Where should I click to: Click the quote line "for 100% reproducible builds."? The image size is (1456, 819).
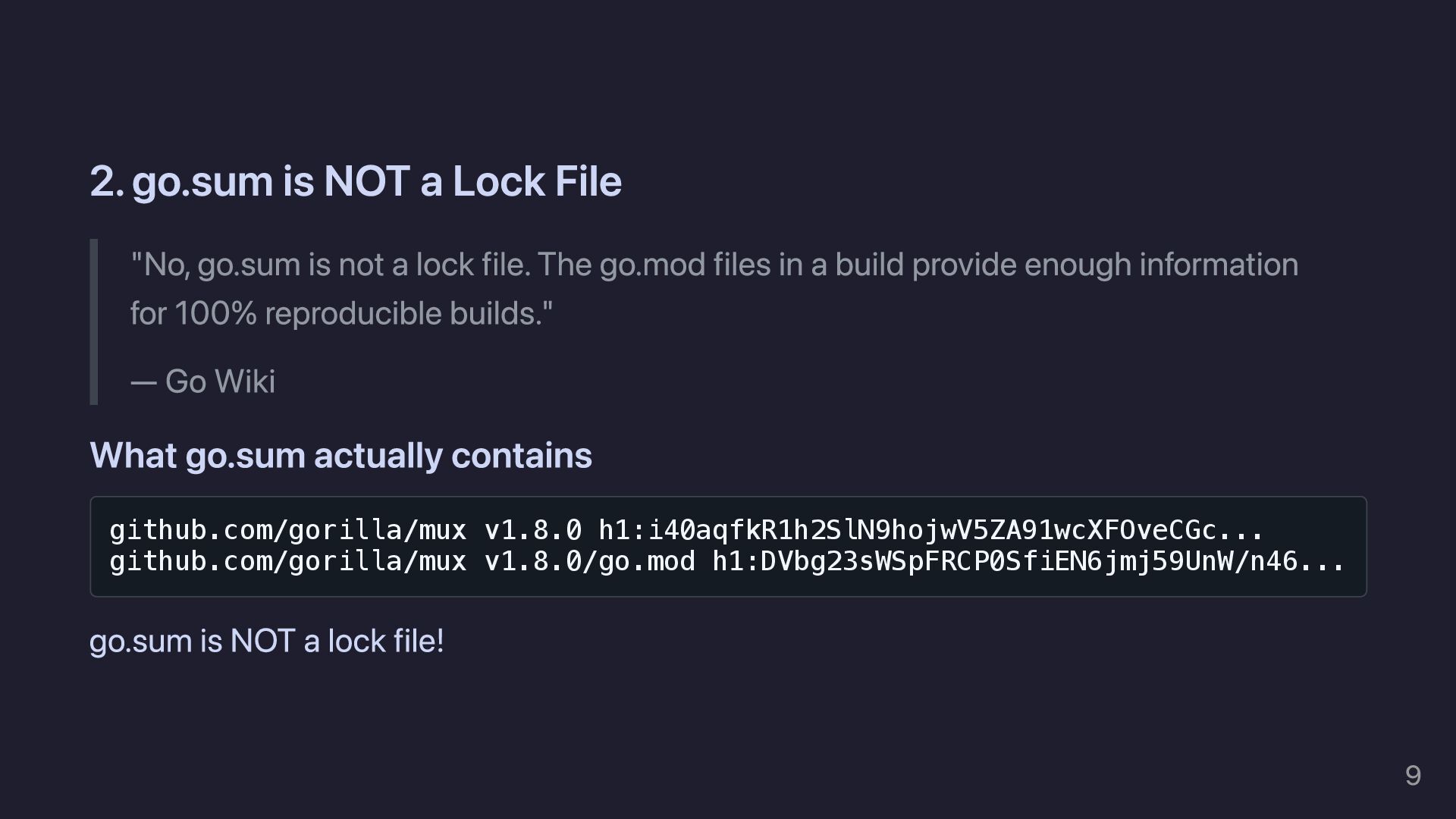pos(341,313)
